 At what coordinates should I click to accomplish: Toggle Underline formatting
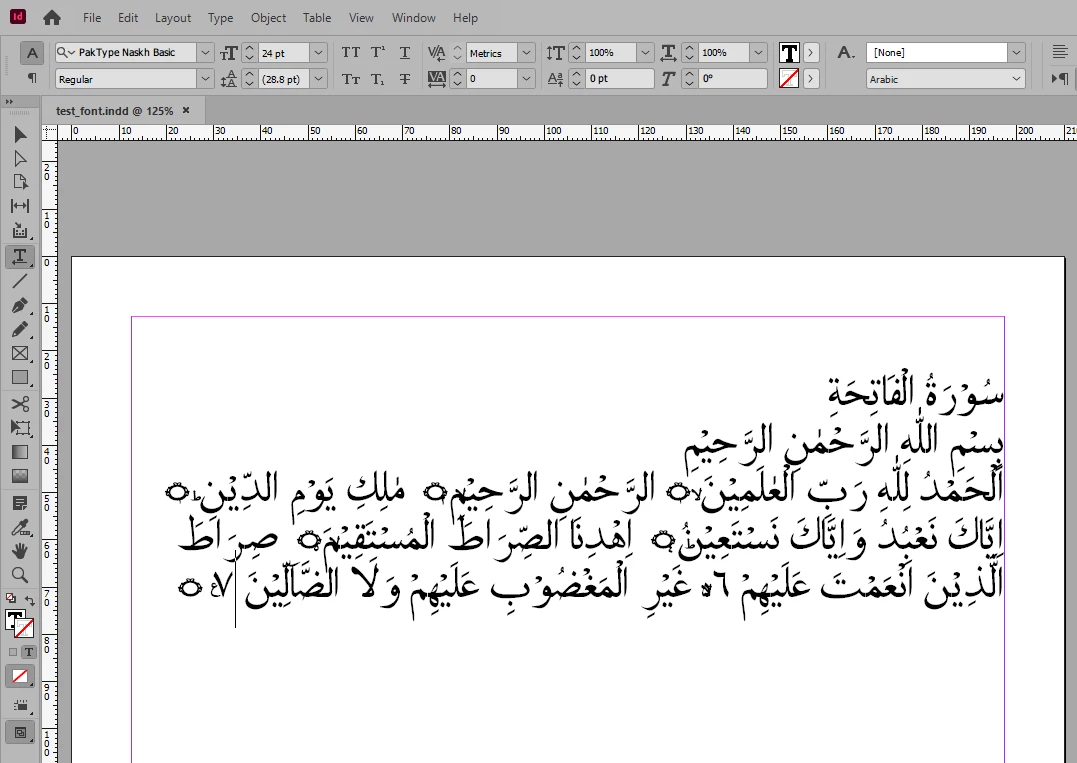tap(405, 52)
